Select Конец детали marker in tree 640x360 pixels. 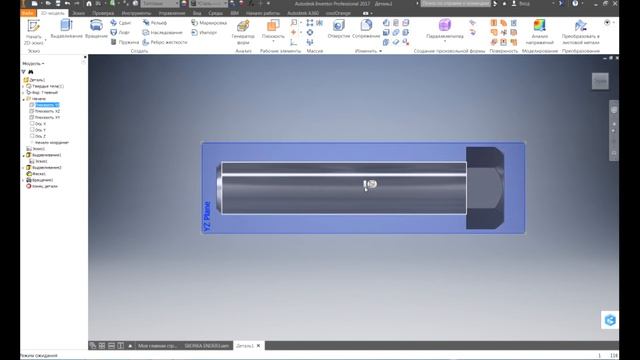[42, 186]
